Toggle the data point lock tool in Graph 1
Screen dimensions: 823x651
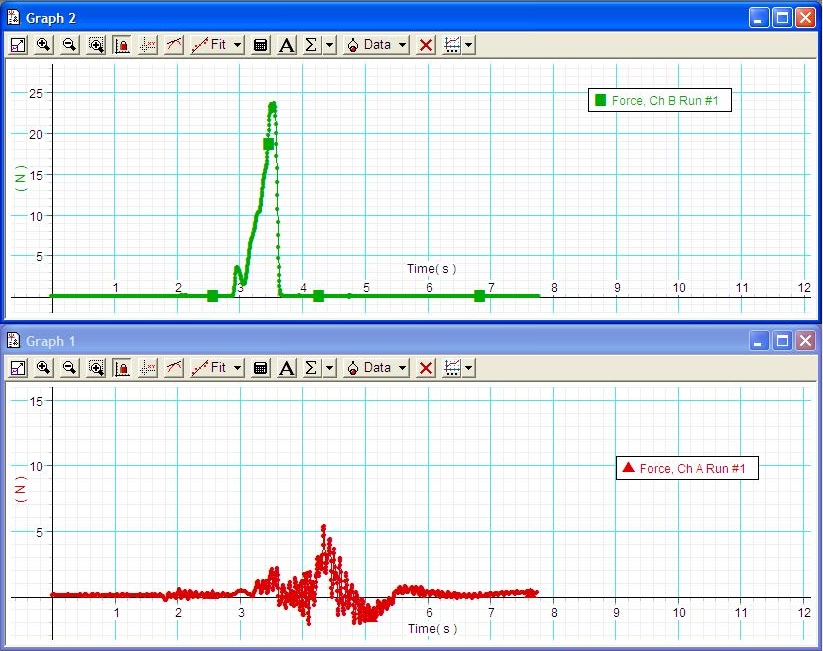122,368
